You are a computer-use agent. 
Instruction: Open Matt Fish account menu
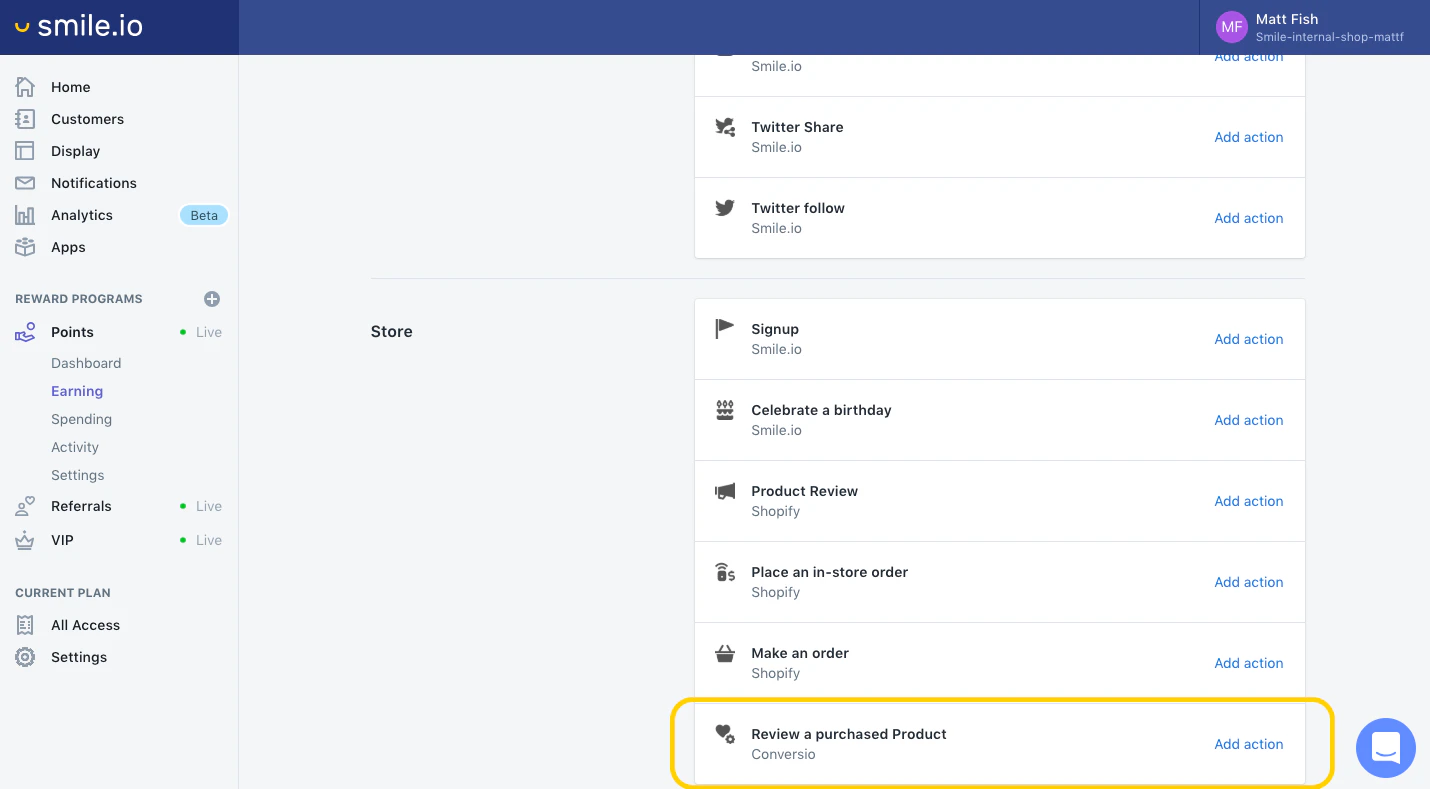point(1314,27)
